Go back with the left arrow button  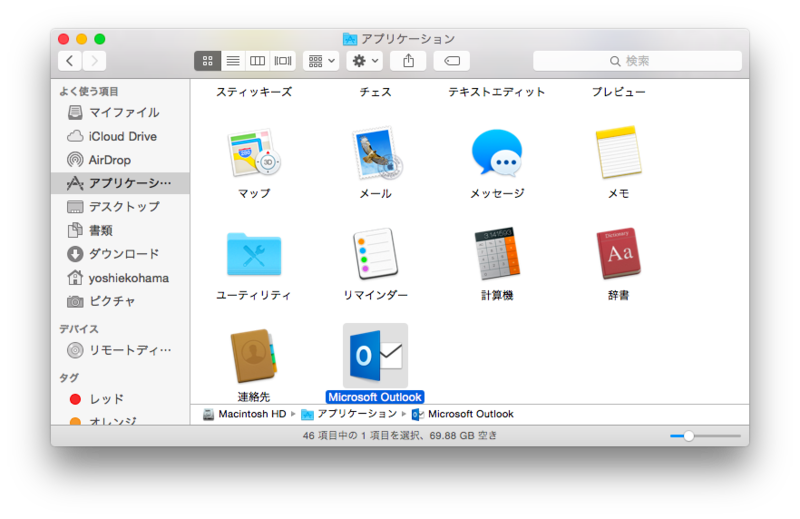[x=70, y=61]
